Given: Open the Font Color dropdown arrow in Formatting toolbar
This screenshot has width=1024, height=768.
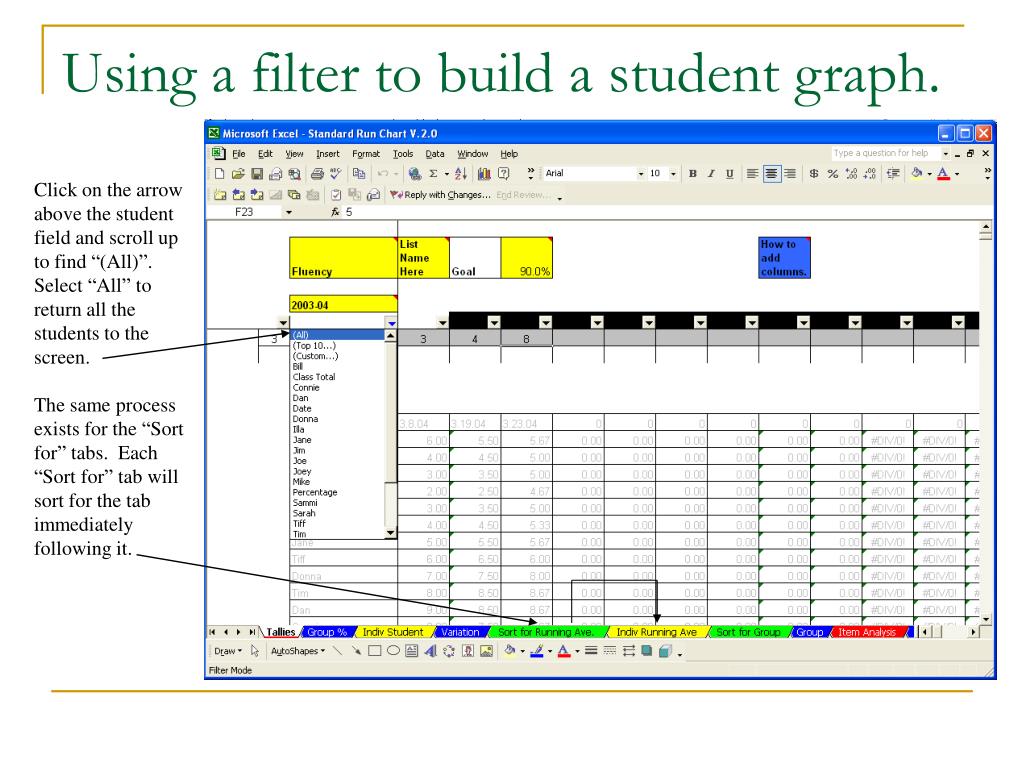Looking at the screenshot, I should click(957, 174).
